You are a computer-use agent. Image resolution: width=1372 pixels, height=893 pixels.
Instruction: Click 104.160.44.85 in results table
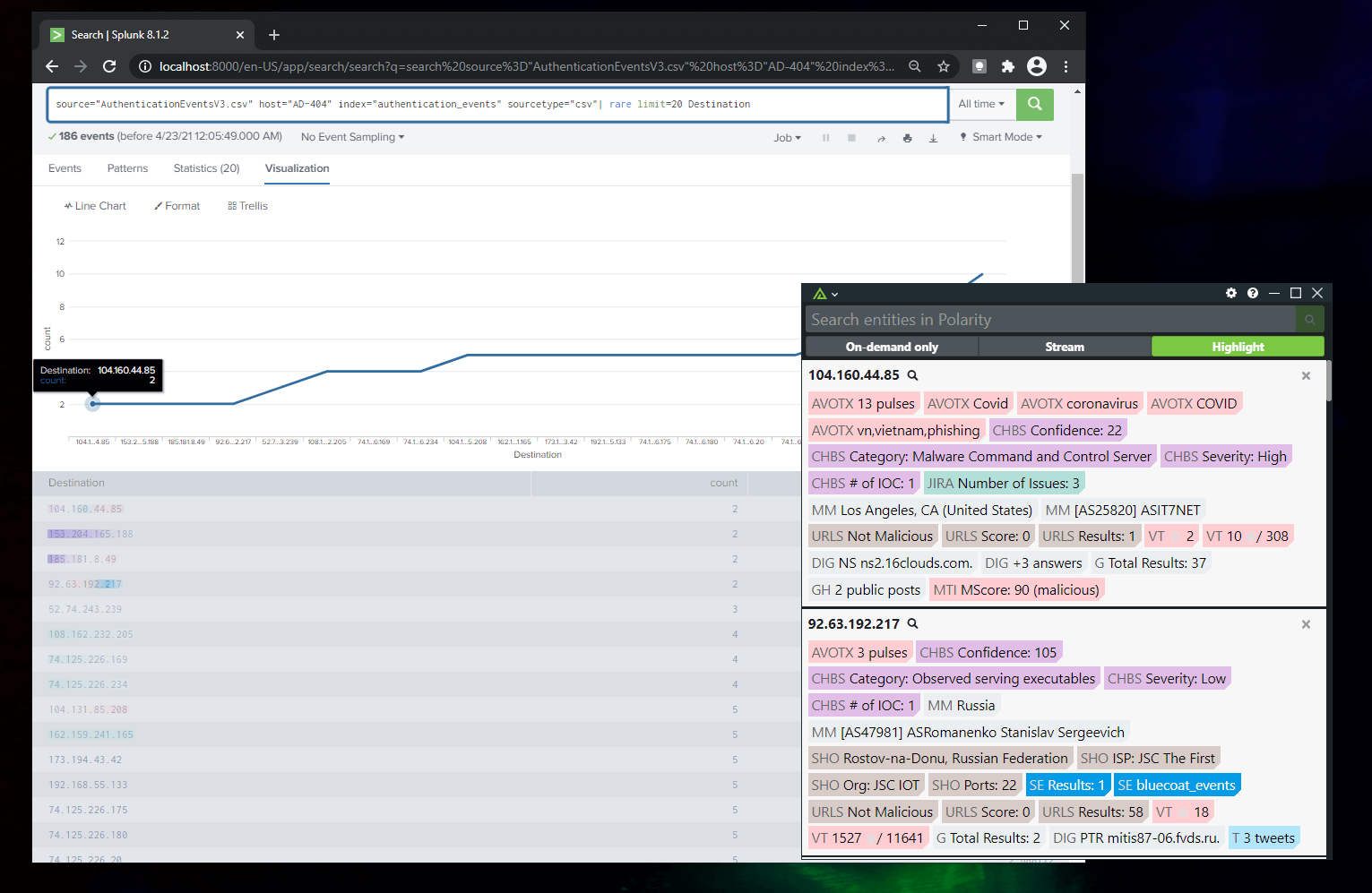[85, 509]
